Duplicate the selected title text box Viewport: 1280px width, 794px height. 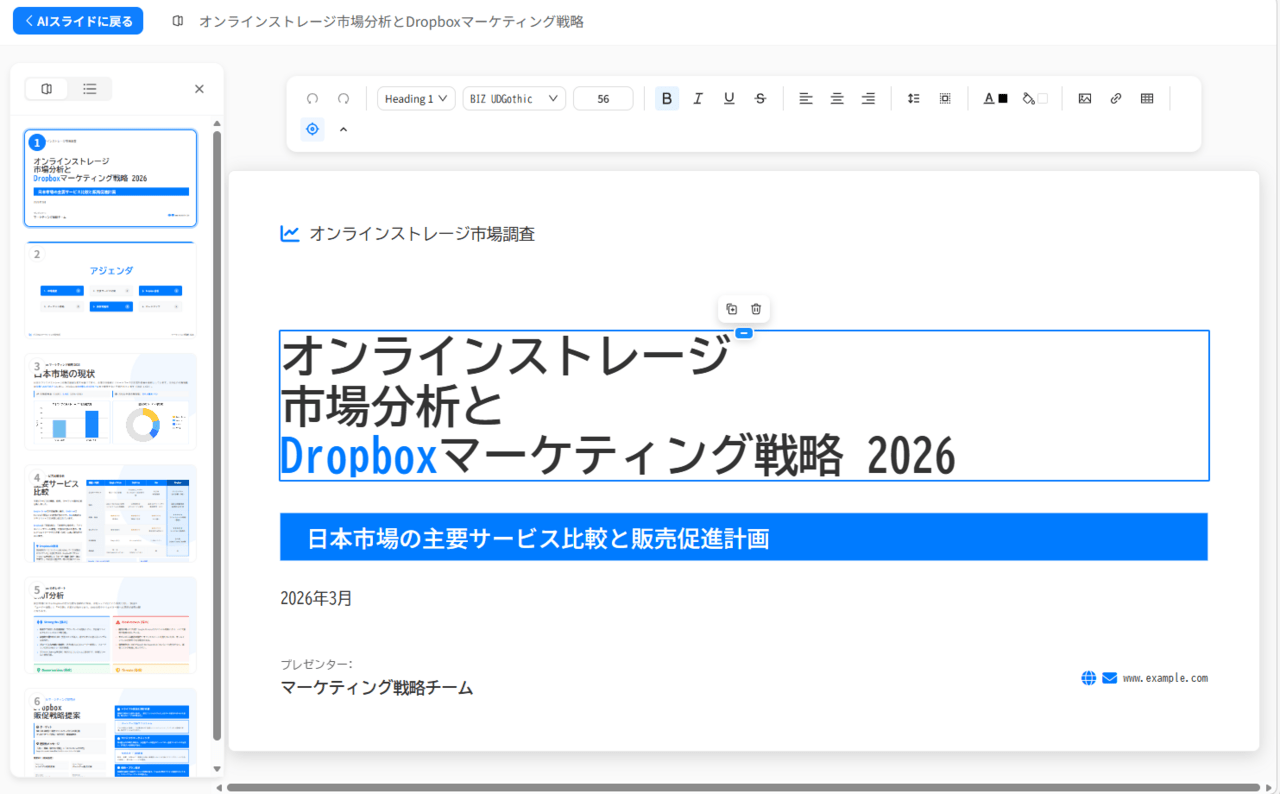(x=731, y=309)
